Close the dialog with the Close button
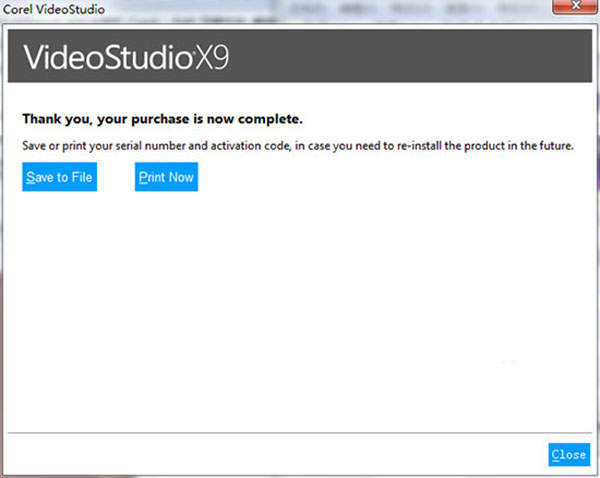Screen dimensions: 600x478 [x=568, y=454]
